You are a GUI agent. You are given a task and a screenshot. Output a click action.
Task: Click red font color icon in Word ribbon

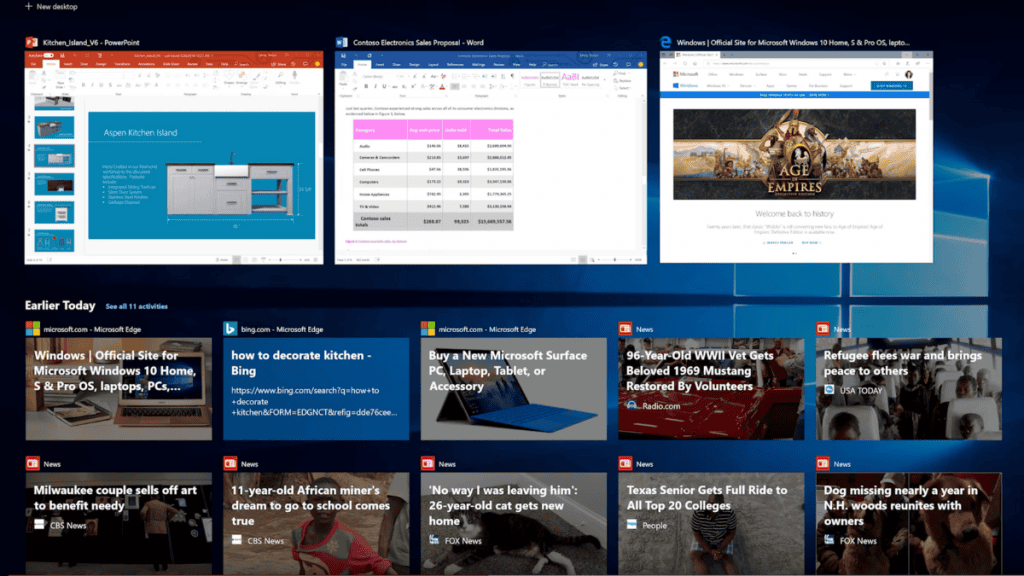pos(442,86)
